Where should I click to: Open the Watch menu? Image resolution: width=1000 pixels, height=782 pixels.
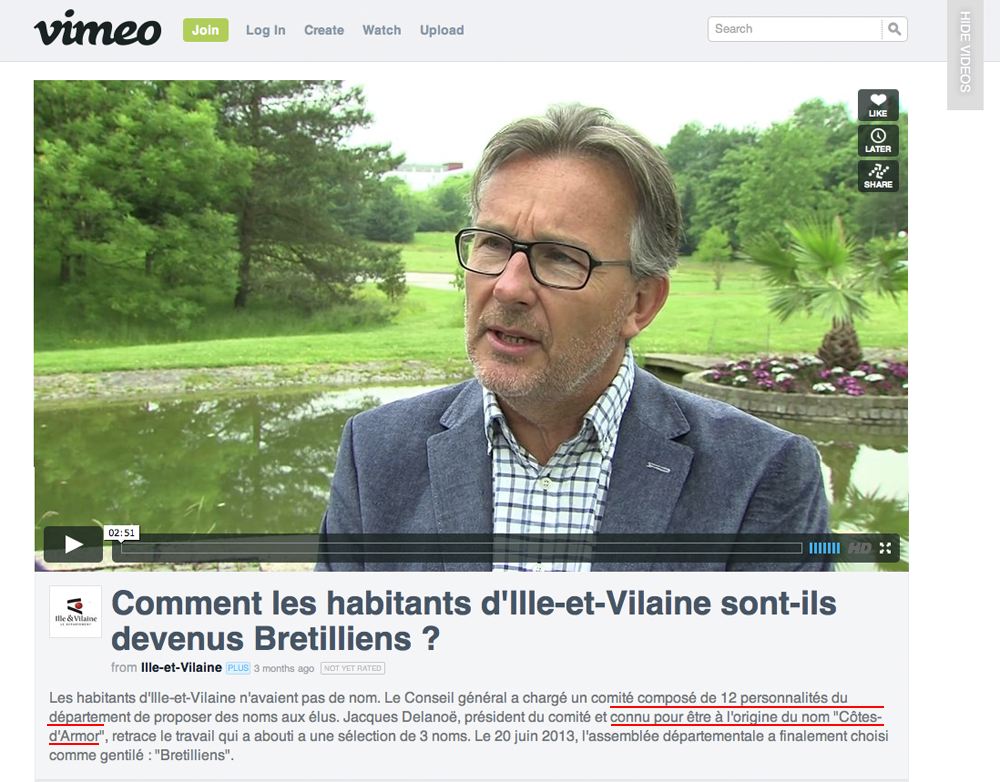click(x=381, y=30)
